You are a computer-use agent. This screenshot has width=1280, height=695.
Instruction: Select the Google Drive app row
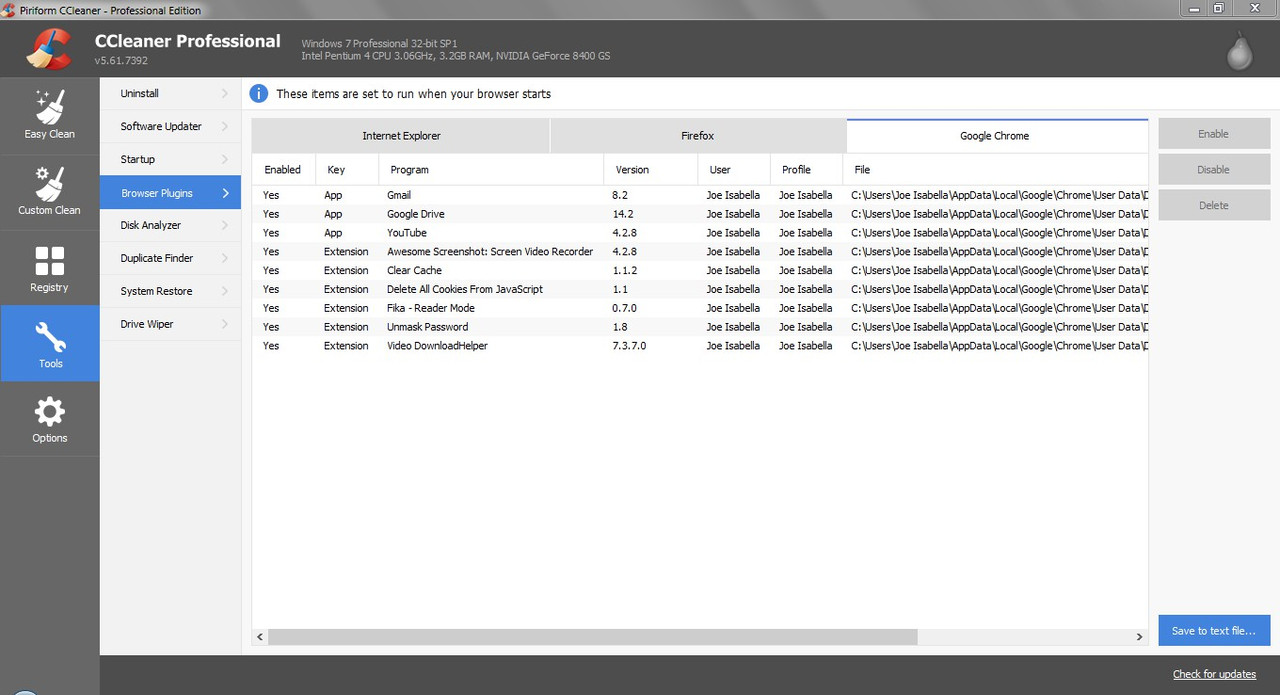700,214
